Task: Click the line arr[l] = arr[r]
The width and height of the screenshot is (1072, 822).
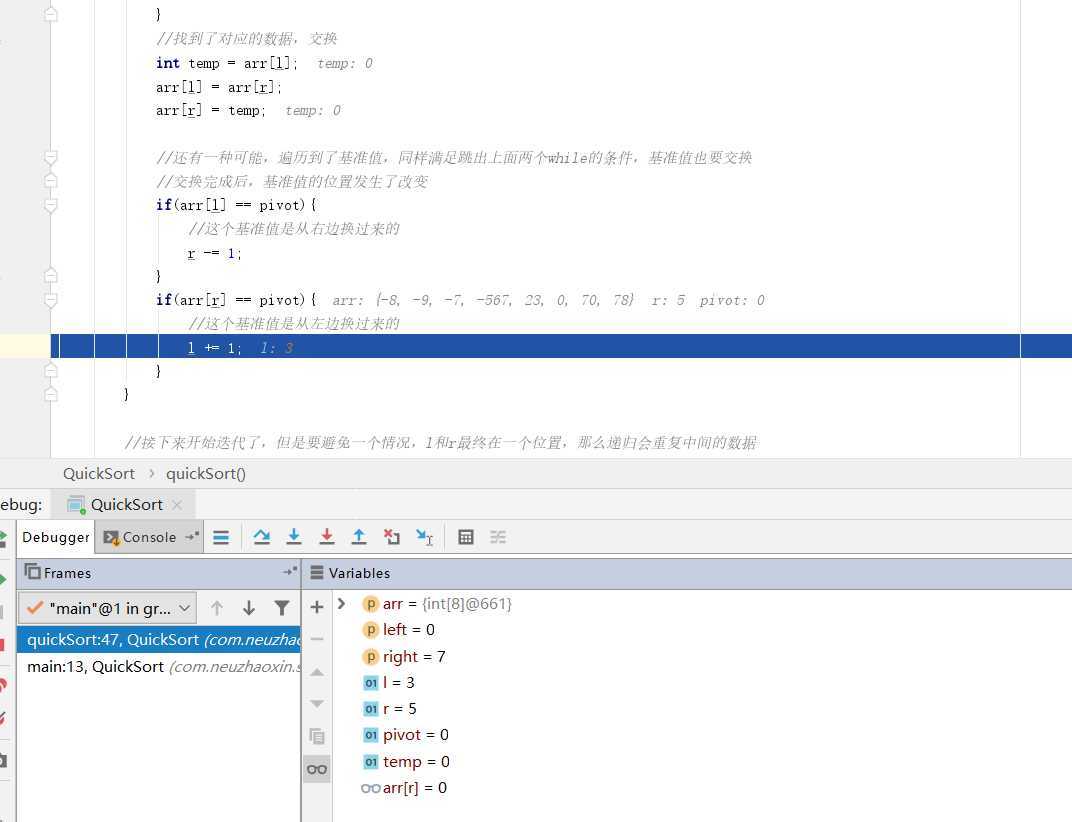Action: point(219,87)
